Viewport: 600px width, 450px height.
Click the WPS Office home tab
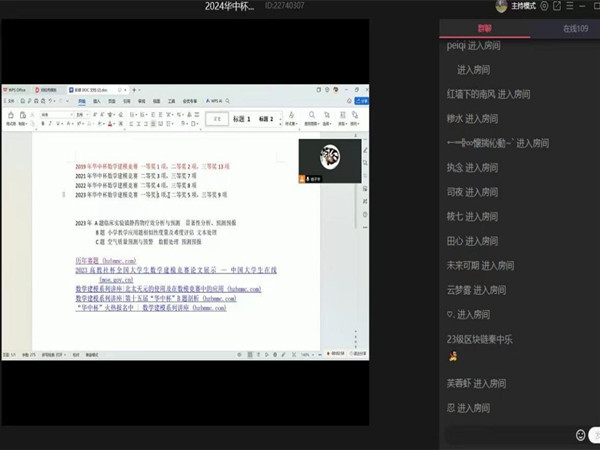(x=15, y=90)
